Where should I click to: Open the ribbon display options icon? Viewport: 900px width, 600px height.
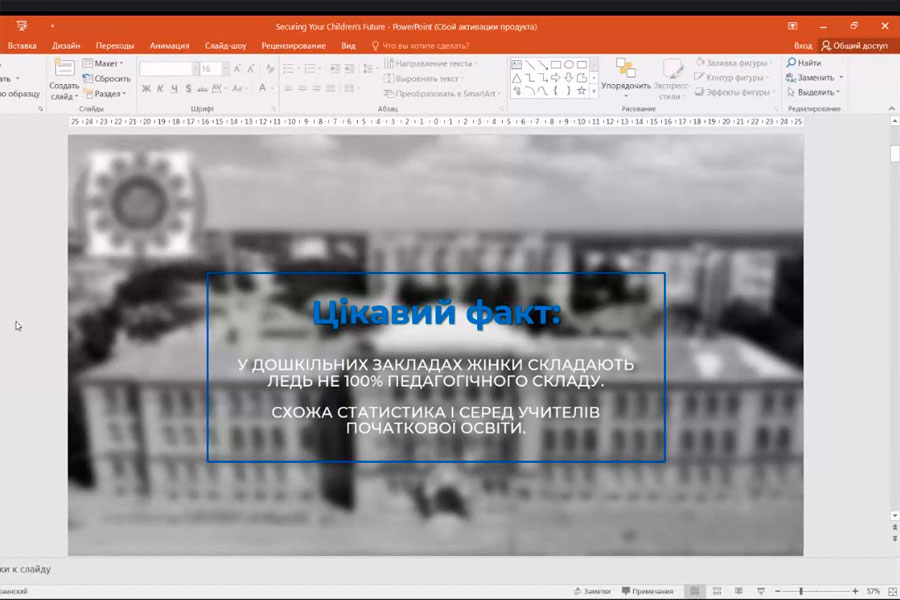[793, 26]
